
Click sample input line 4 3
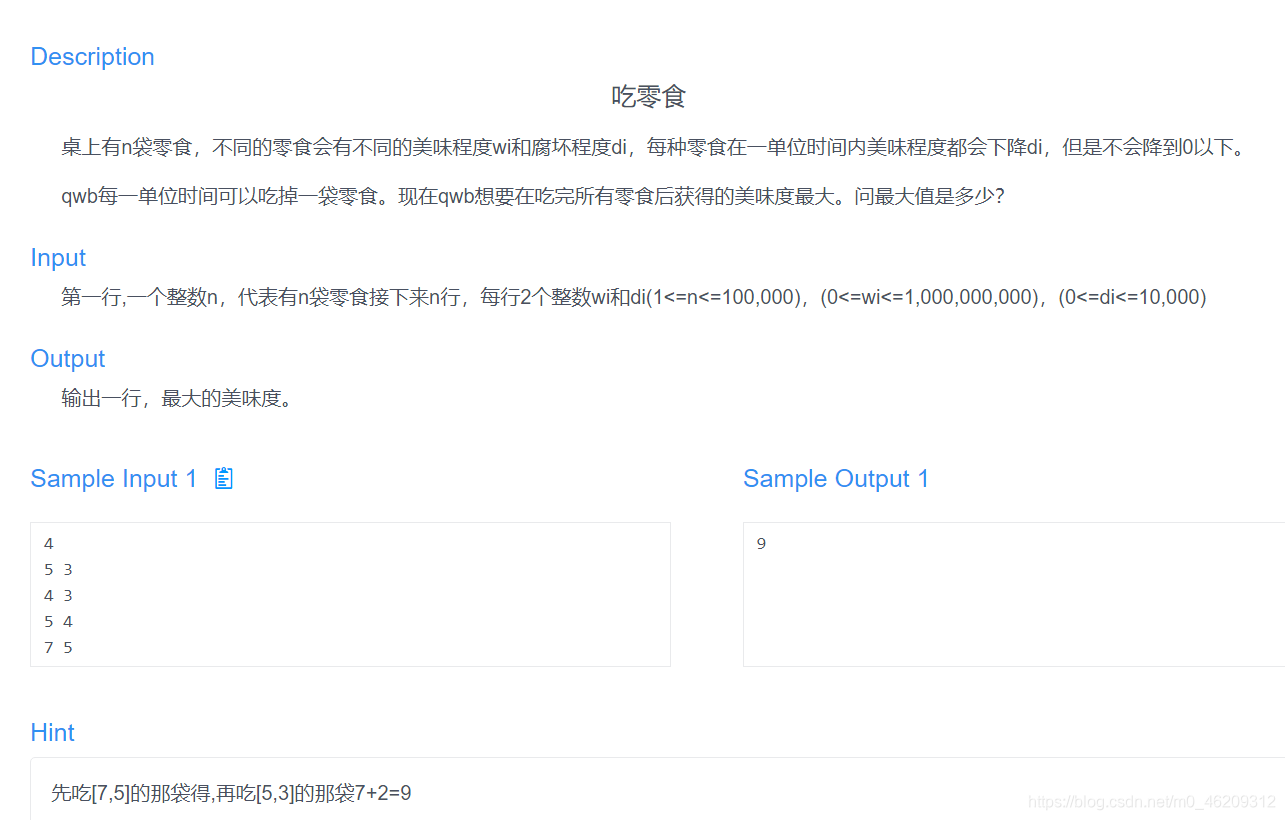(58, 596)
